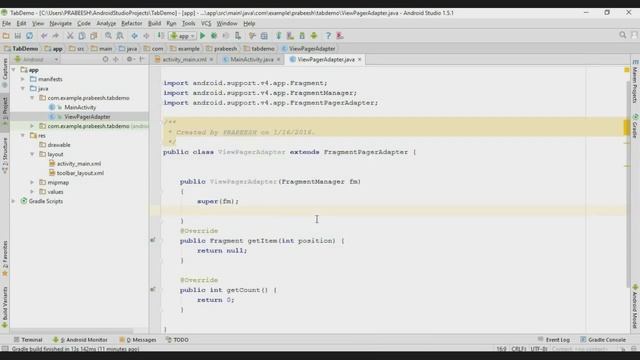Click the Cut scissors icon

[x=70, y=36]
